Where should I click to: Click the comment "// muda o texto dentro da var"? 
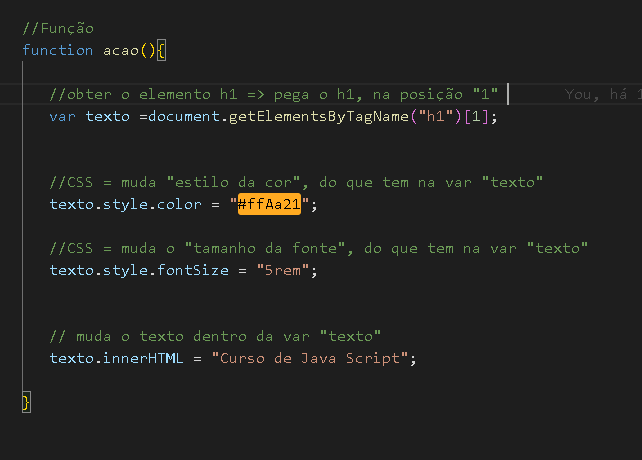pyautogui.click(x=215, y=336)
